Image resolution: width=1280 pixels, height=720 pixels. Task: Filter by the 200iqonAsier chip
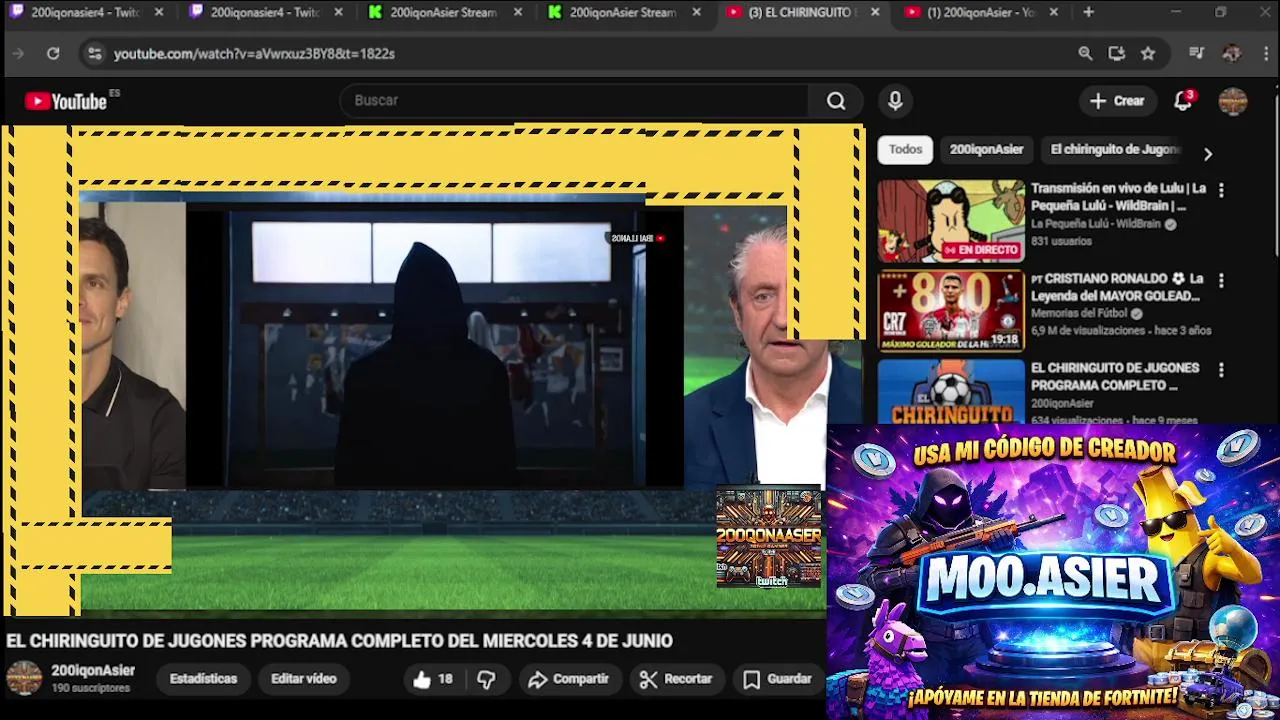pyautogui.click(x=986, y=150)
